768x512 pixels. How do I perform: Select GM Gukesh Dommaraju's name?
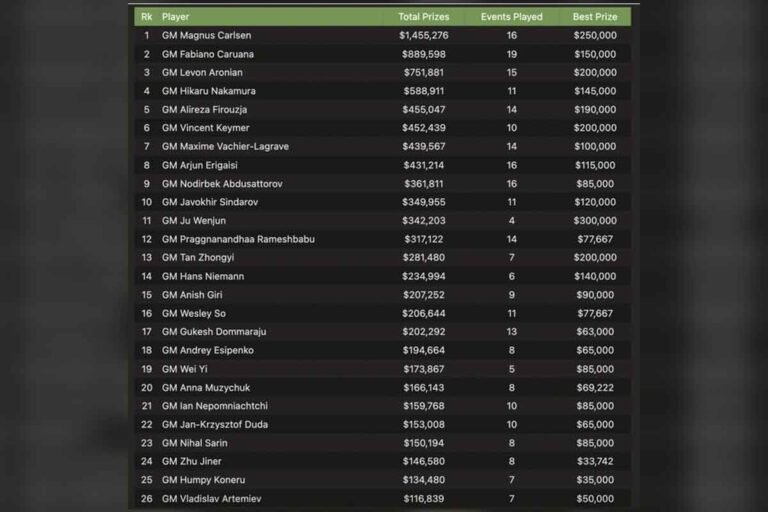pos(214,332)
